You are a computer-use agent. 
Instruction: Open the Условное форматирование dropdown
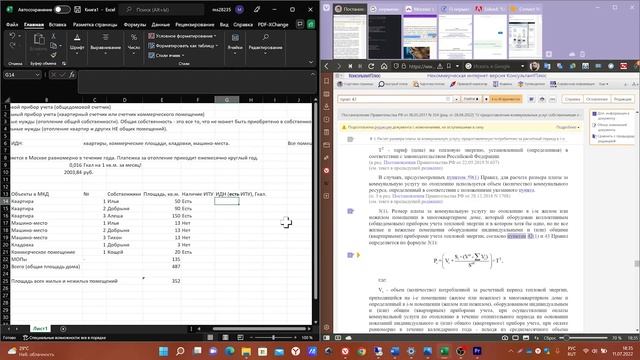[182, 36]
